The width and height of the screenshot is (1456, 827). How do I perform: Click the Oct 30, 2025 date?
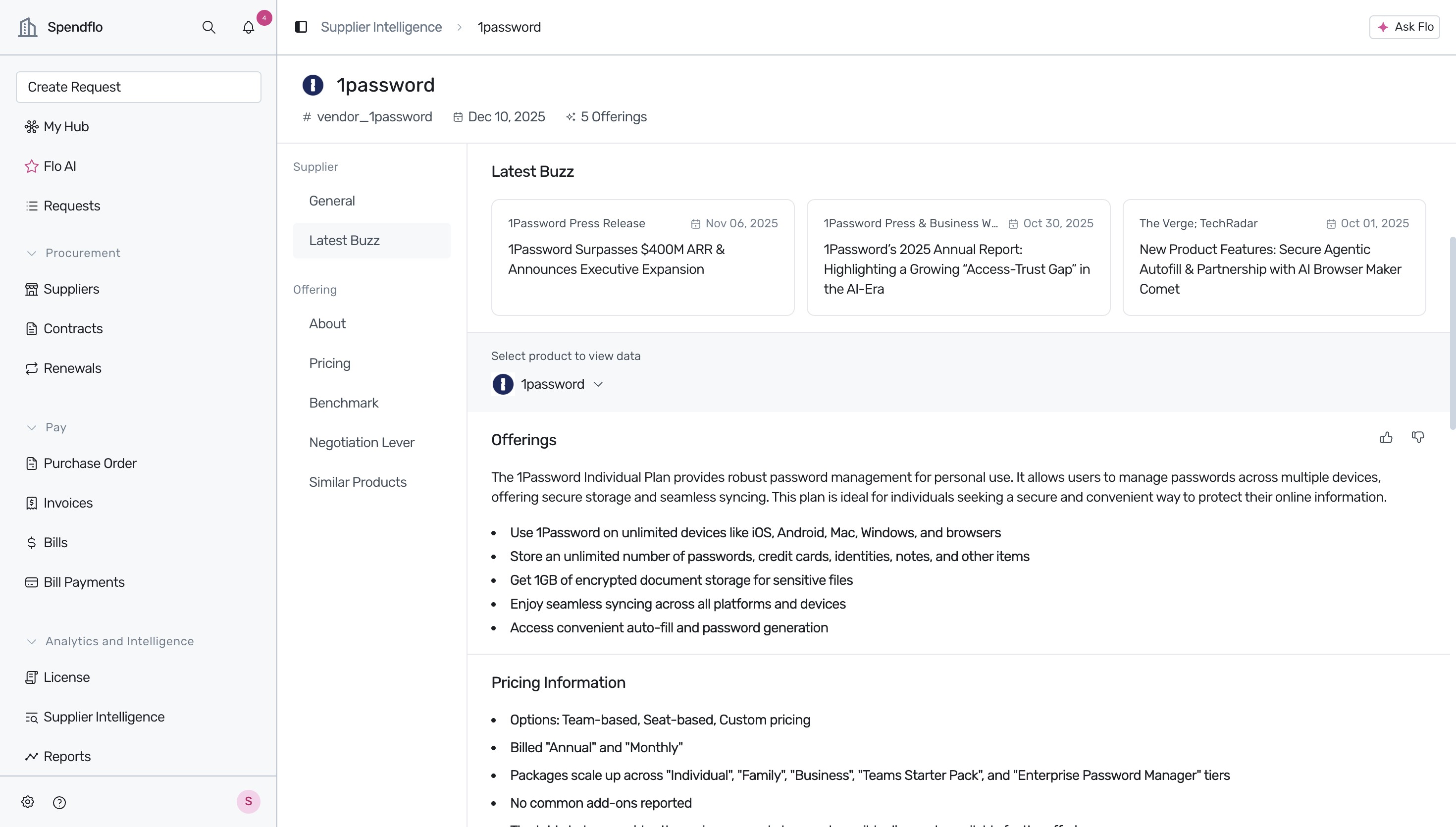click(x=1058, y=223)
